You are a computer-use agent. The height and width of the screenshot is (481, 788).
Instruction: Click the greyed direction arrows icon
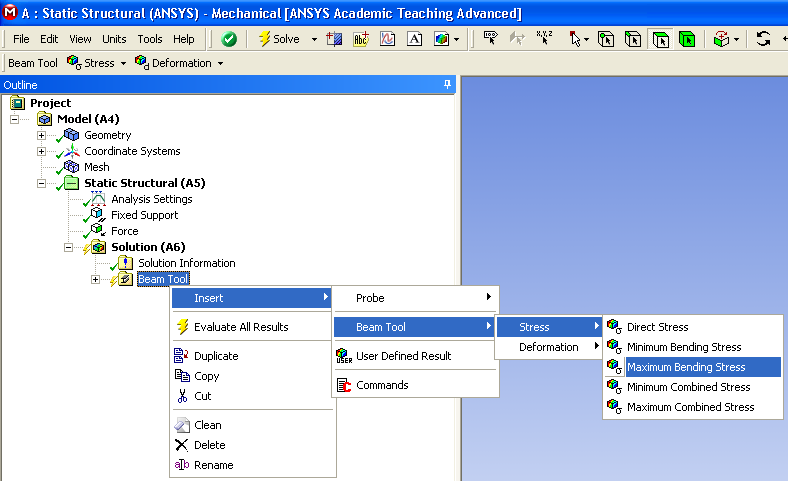click(x=517, y=38)
